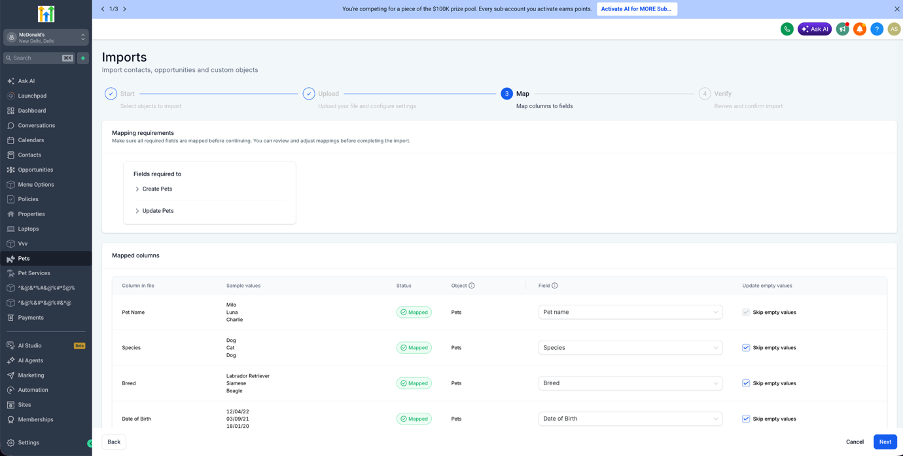Go to next banner announcement arrow

(x=125, y=9)
